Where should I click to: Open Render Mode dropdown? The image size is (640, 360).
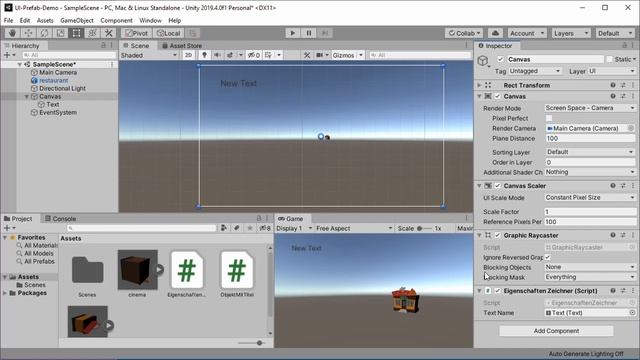click(x=590, y=108)
